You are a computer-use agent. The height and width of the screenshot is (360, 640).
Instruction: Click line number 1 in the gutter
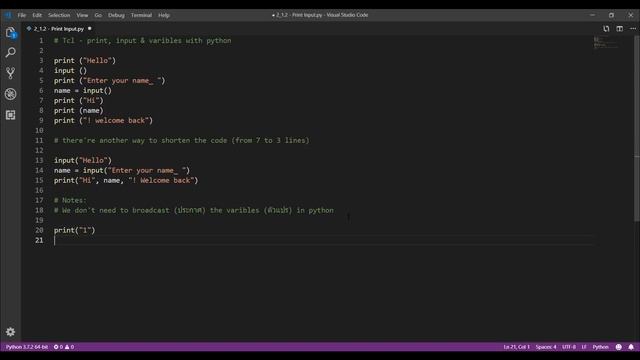41,40
